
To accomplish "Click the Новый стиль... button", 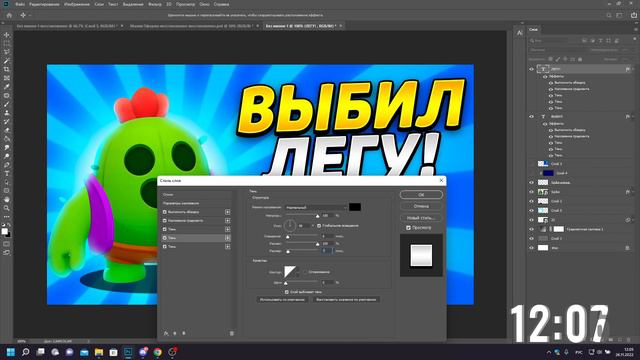I will tap(421, 218).
